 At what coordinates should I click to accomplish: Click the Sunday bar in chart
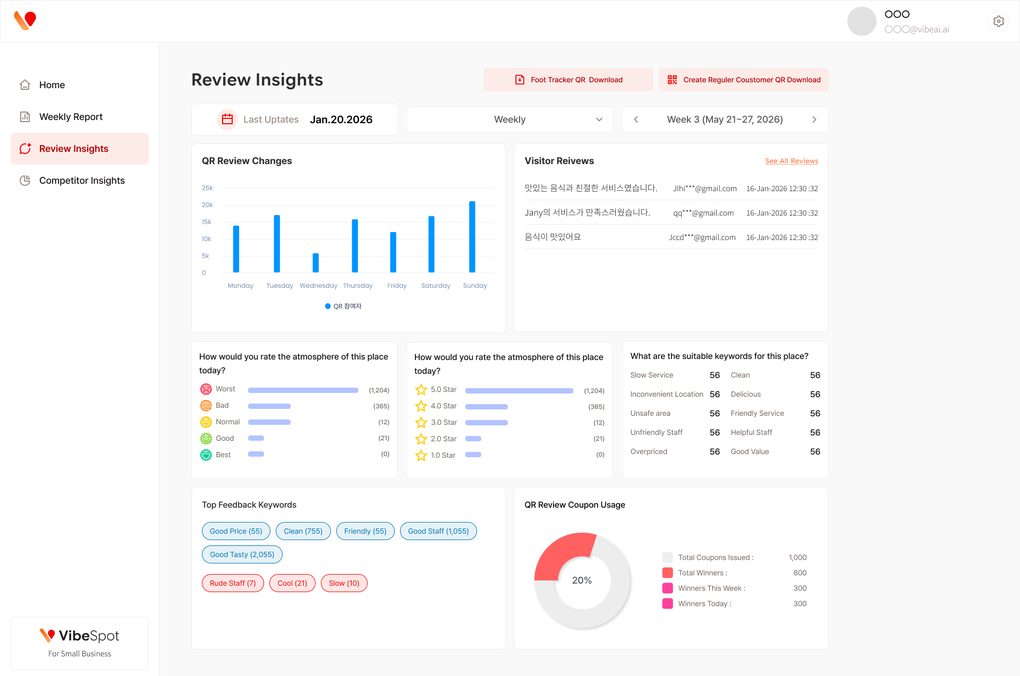tap(472, 237)
